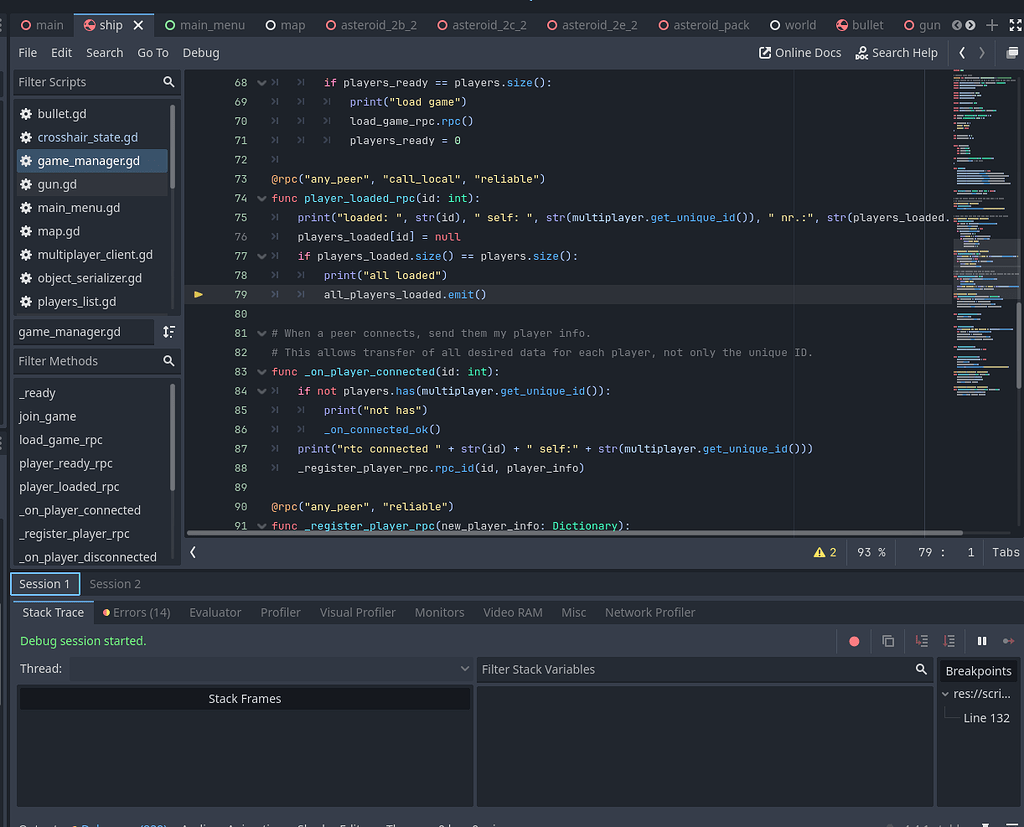Open the Debug menu

[x=200, y=52]
